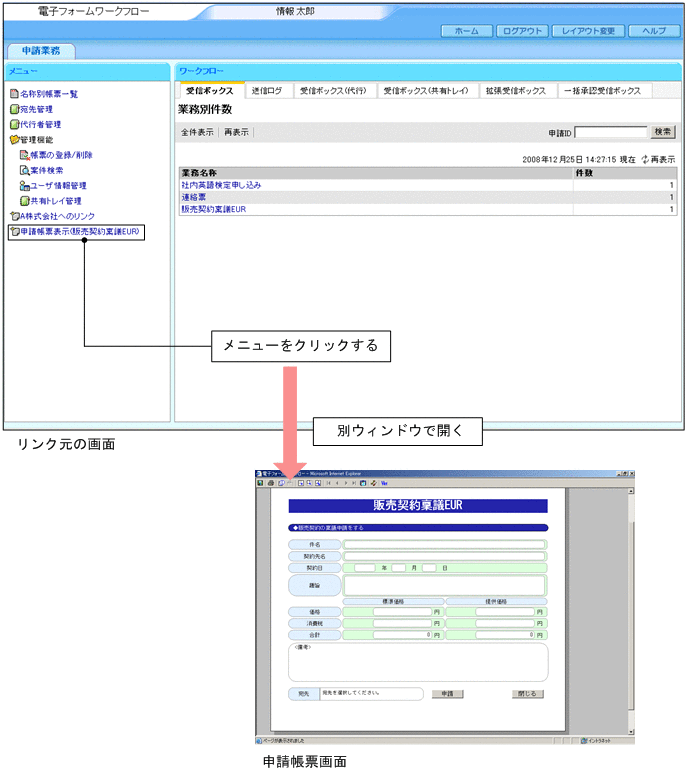Viewport: 687px width, 773px height.
Task: Click the first toolbar icon in the form window
Action: click(260, 483)
